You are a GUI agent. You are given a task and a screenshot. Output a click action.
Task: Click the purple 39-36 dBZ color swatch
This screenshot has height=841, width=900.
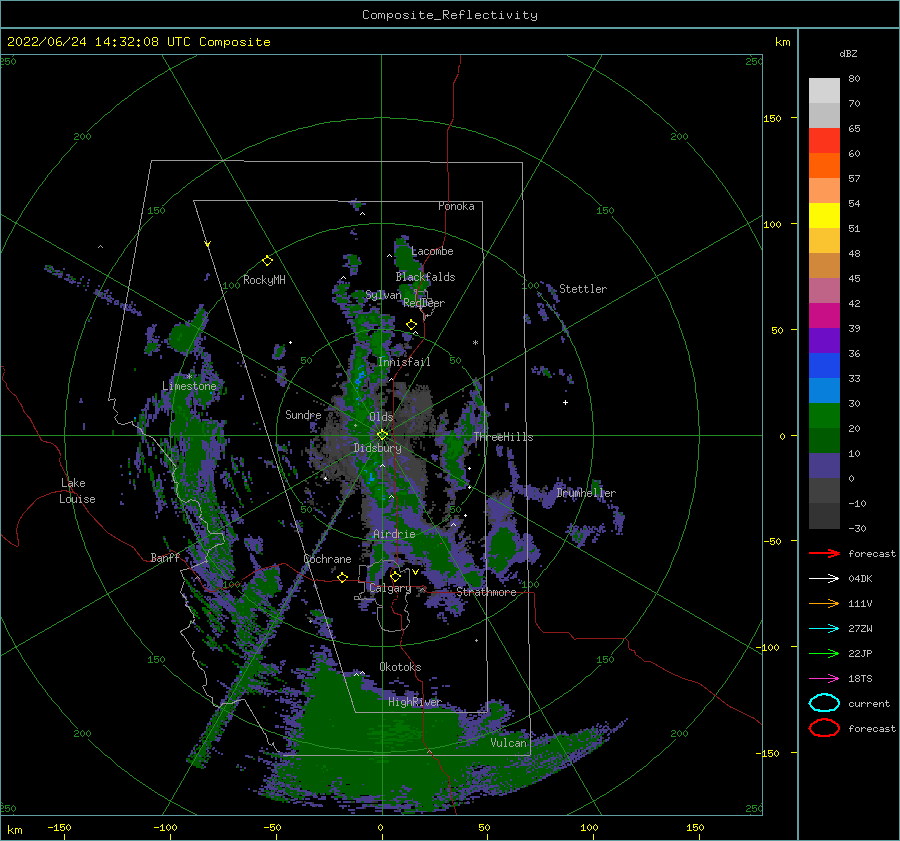[824, 340]
